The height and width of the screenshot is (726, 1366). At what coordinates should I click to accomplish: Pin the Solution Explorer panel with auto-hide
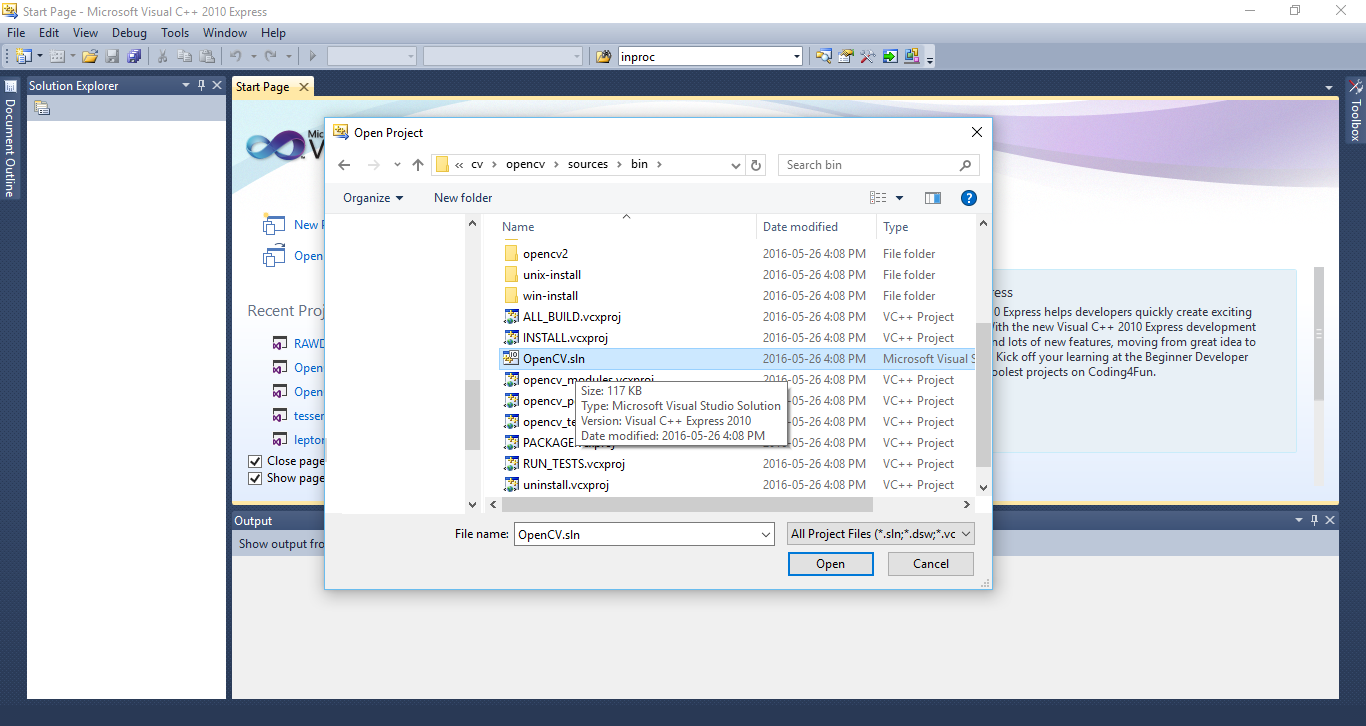click(x=201, y=86)
